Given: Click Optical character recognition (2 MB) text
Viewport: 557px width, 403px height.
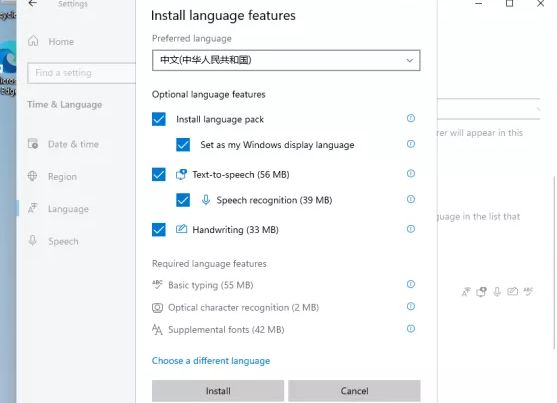Looking at the screenshot, I should [243, 307].
